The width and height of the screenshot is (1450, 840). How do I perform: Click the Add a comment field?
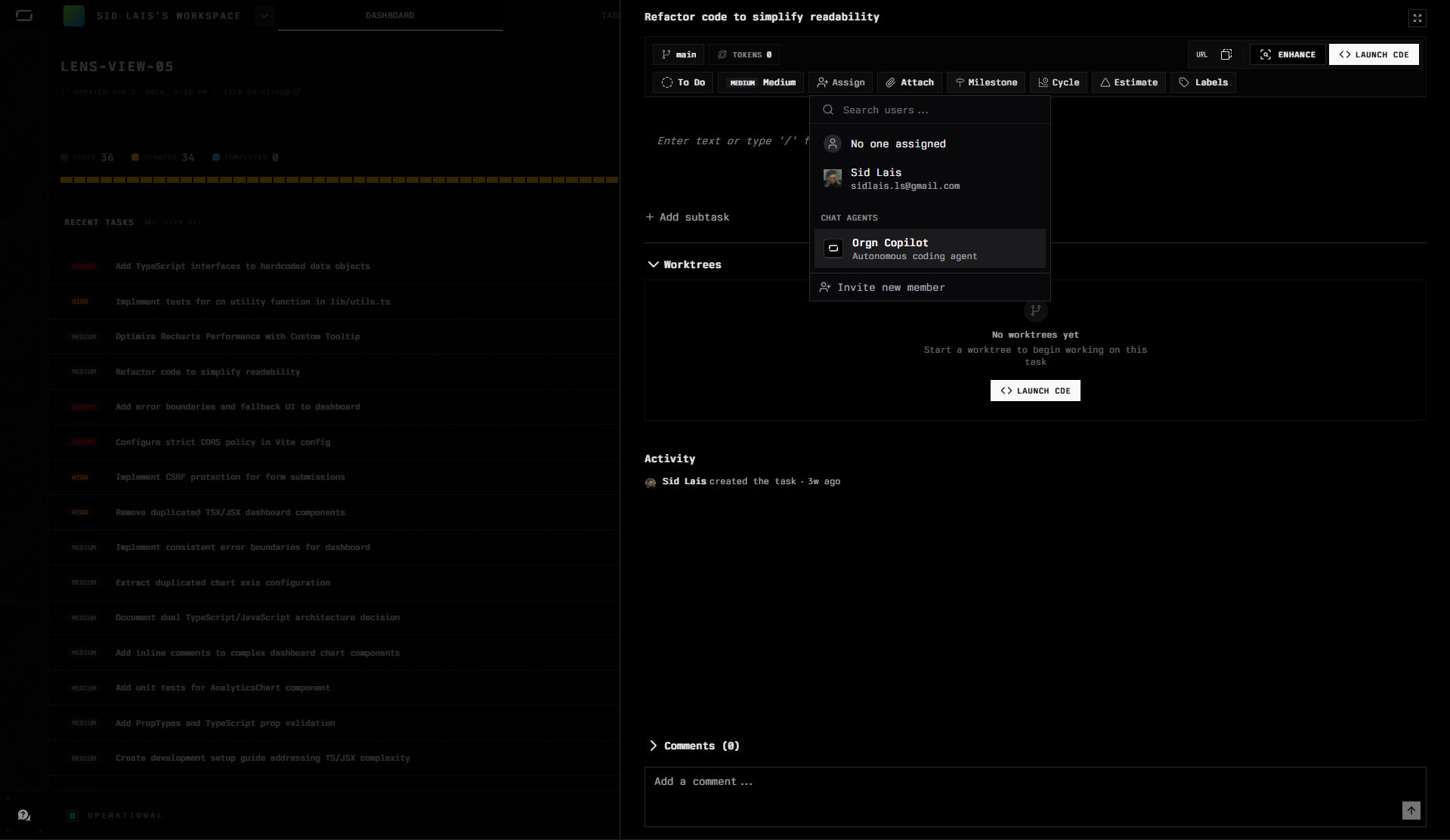pos(1035,797)
